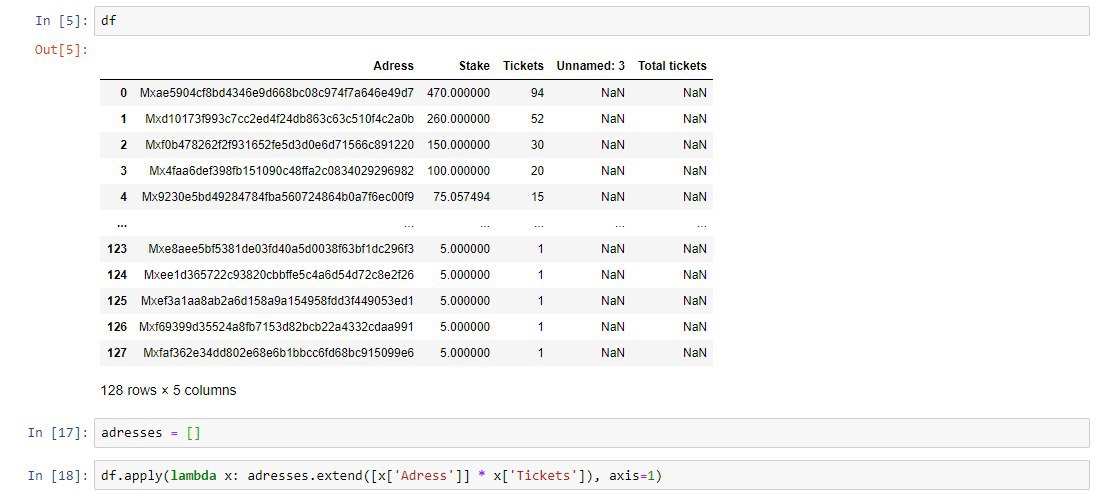Select address Mxef3a1aa8ab2a6d158a9a154958fdd3f449053ed1

coord(278,300)
